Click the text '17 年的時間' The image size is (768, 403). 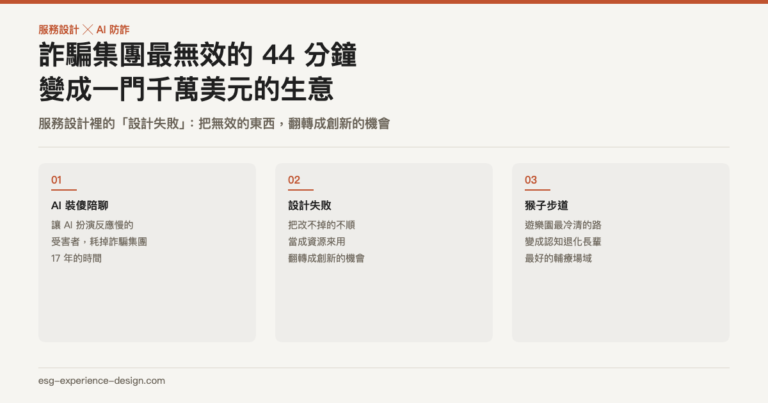76,258
